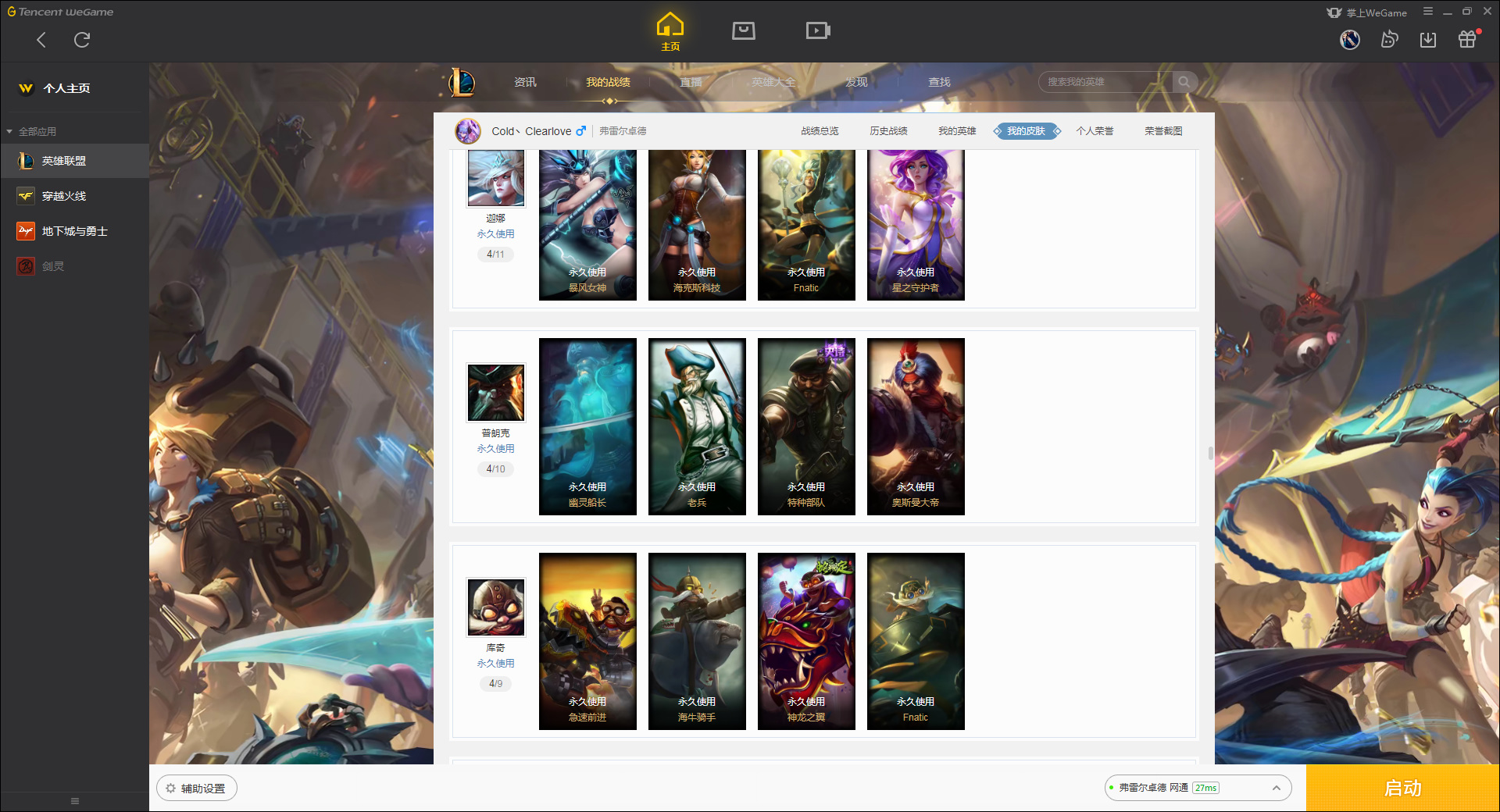The width and height of the screenshot is (1500, 812).
Task: Open the 奥斯曼大帝 skin card
Action: [916, 426]
